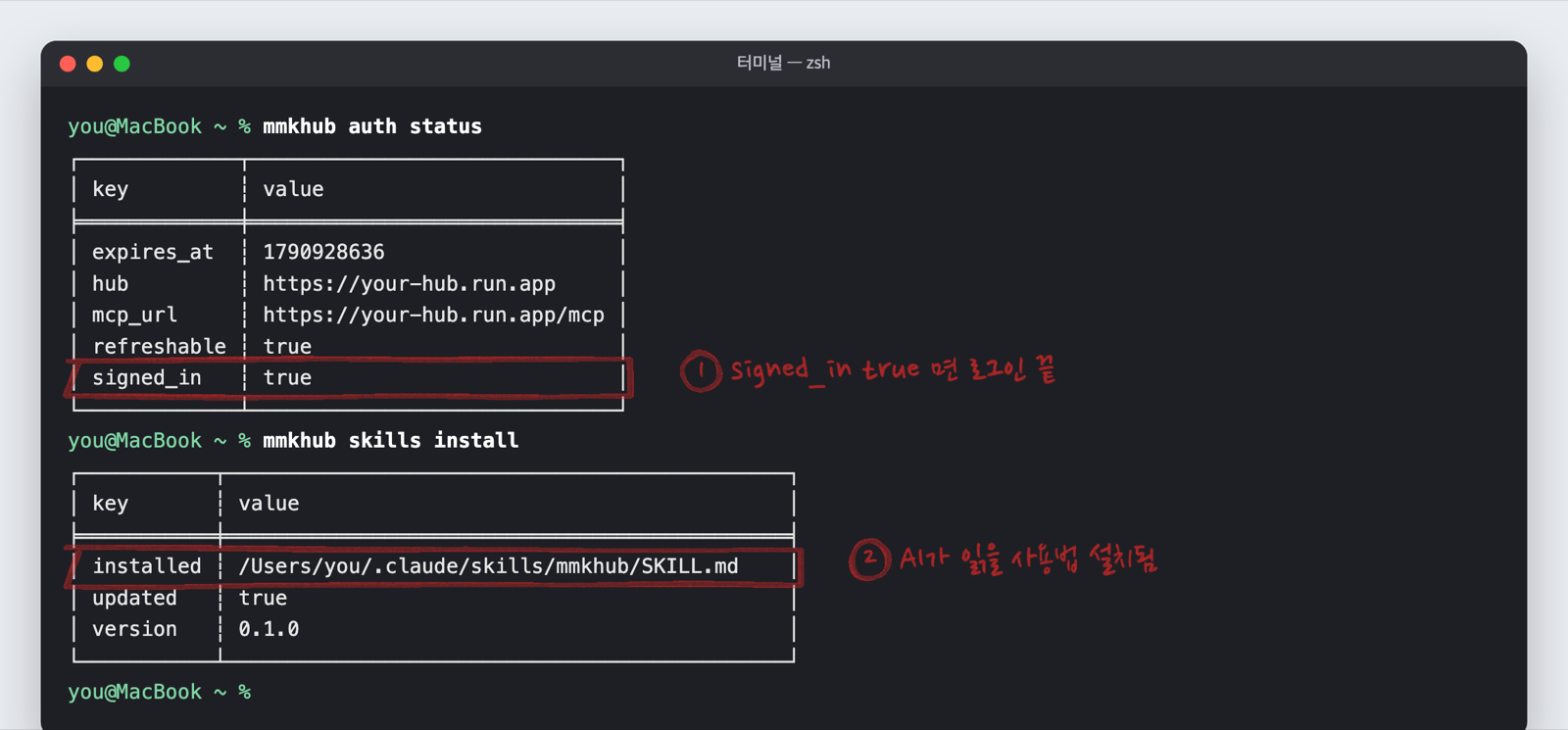Image resolution: width=1568 pixels, height=730 pixels.
Task: Click the yellow minimize window button
Action: click(95, 64)
